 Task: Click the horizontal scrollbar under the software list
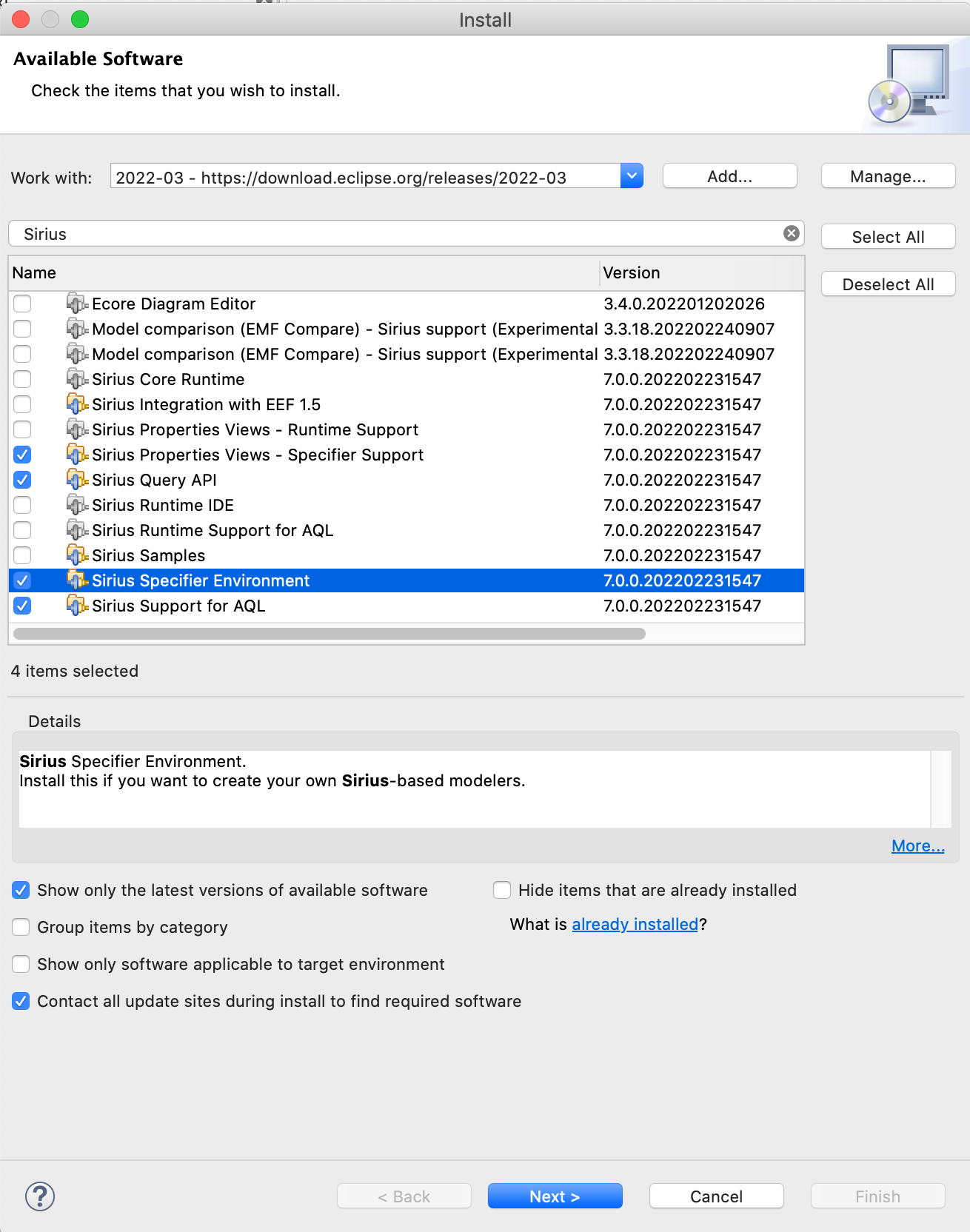(x=330, y=634)
